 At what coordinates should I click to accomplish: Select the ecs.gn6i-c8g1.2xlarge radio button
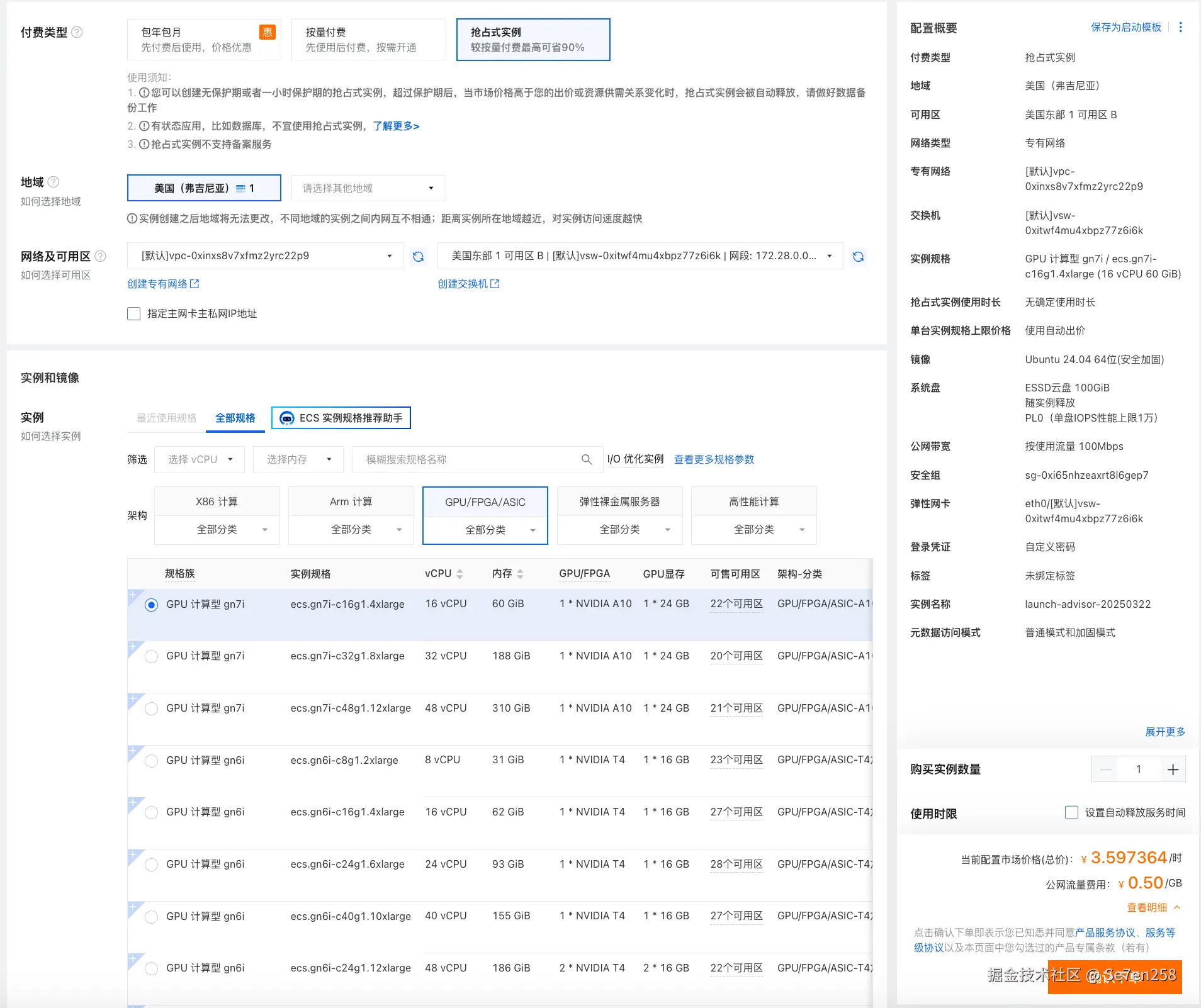click(151, 761)
